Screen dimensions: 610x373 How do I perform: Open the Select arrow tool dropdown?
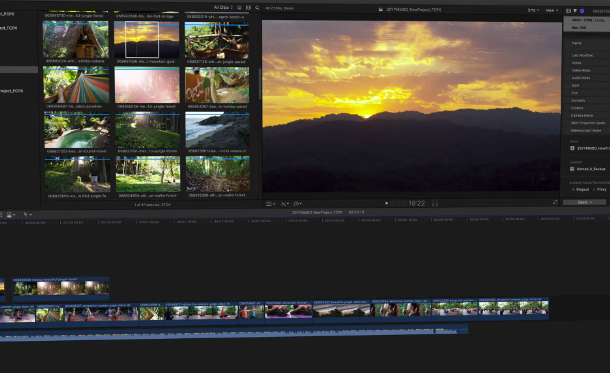(x=27, y=214)
